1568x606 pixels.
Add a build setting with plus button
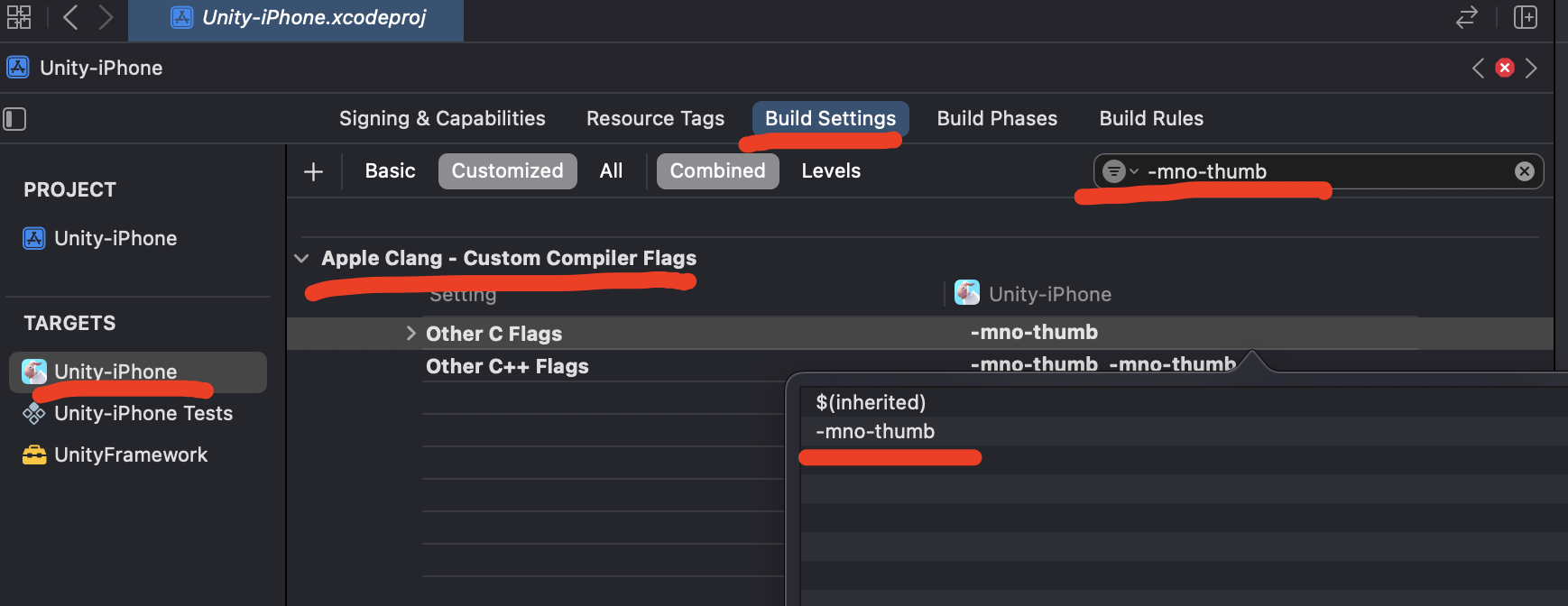pyautogui.click(x=313, y=171)
